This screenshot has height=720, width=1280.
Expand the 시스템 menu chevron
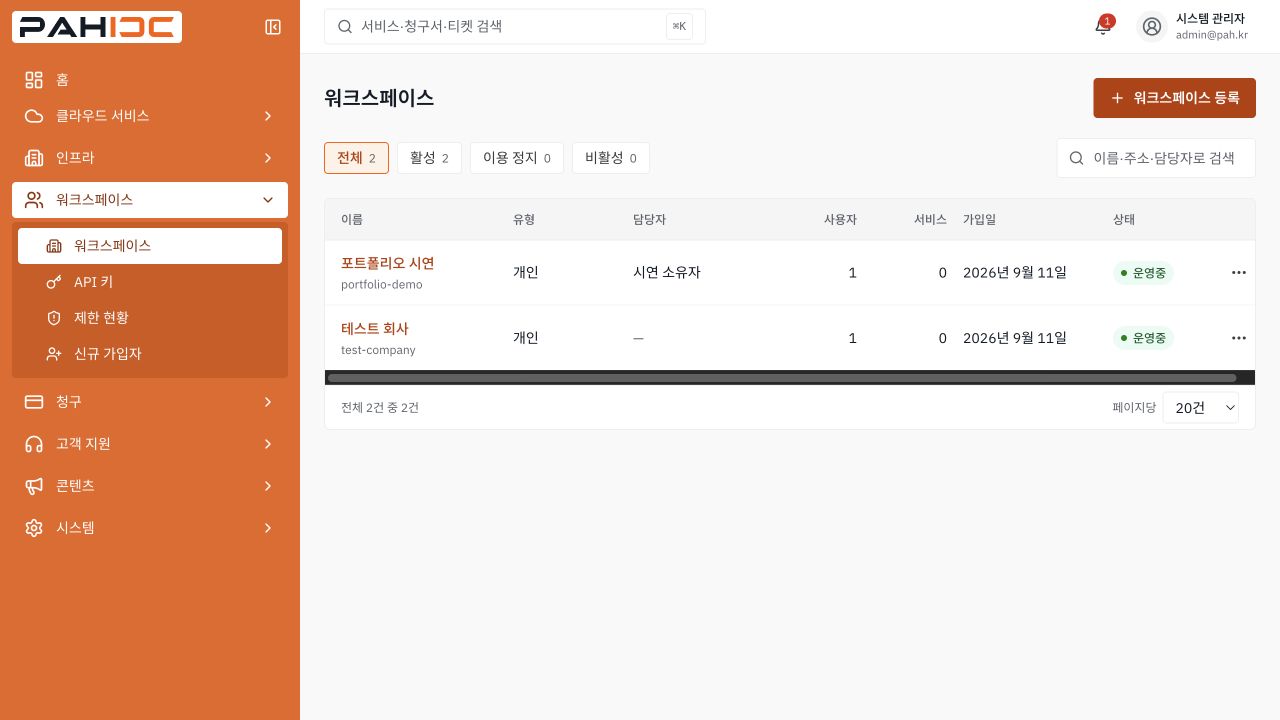click(268, 528)
